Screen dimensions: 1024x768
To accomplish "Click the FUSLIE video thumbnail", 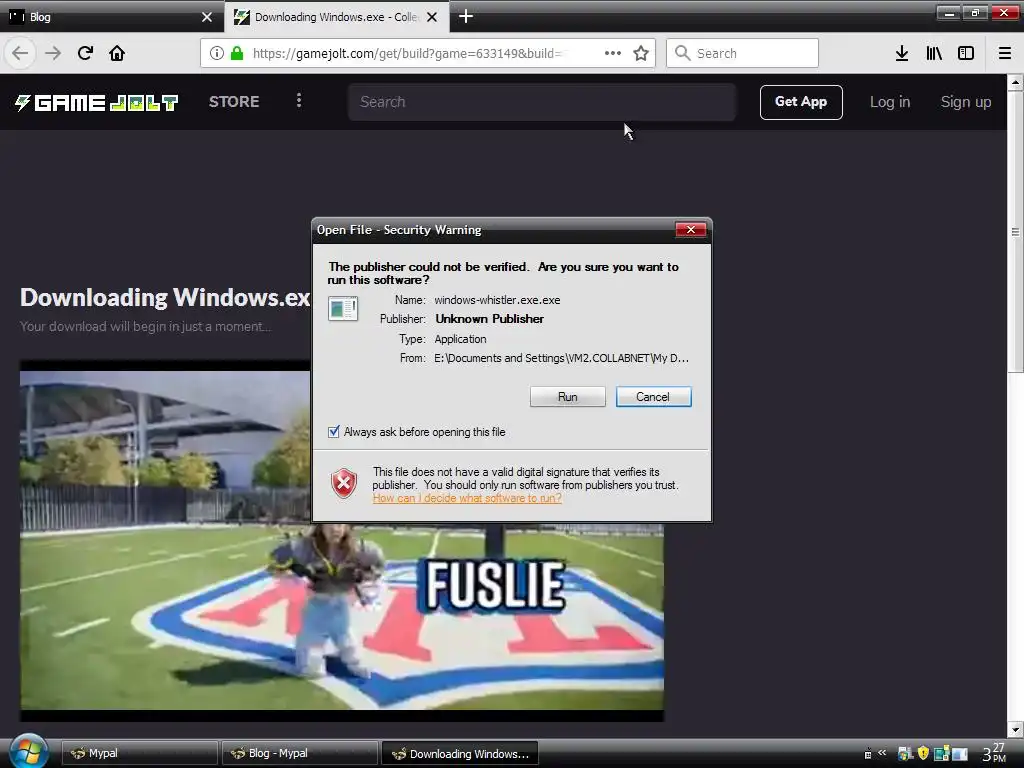I will (342, 541).
